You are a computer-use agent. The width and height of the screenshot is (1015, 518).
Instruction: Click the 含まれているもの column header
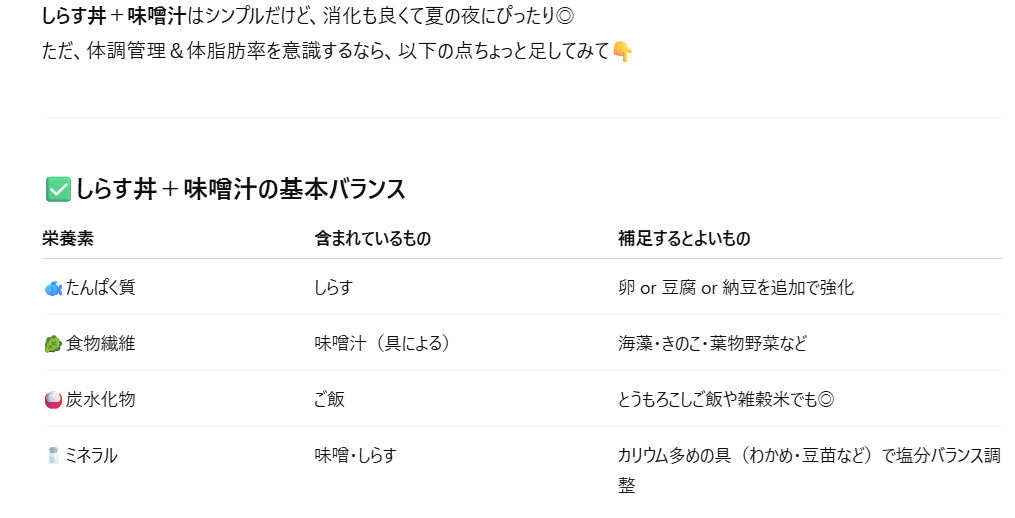[373, 238]
